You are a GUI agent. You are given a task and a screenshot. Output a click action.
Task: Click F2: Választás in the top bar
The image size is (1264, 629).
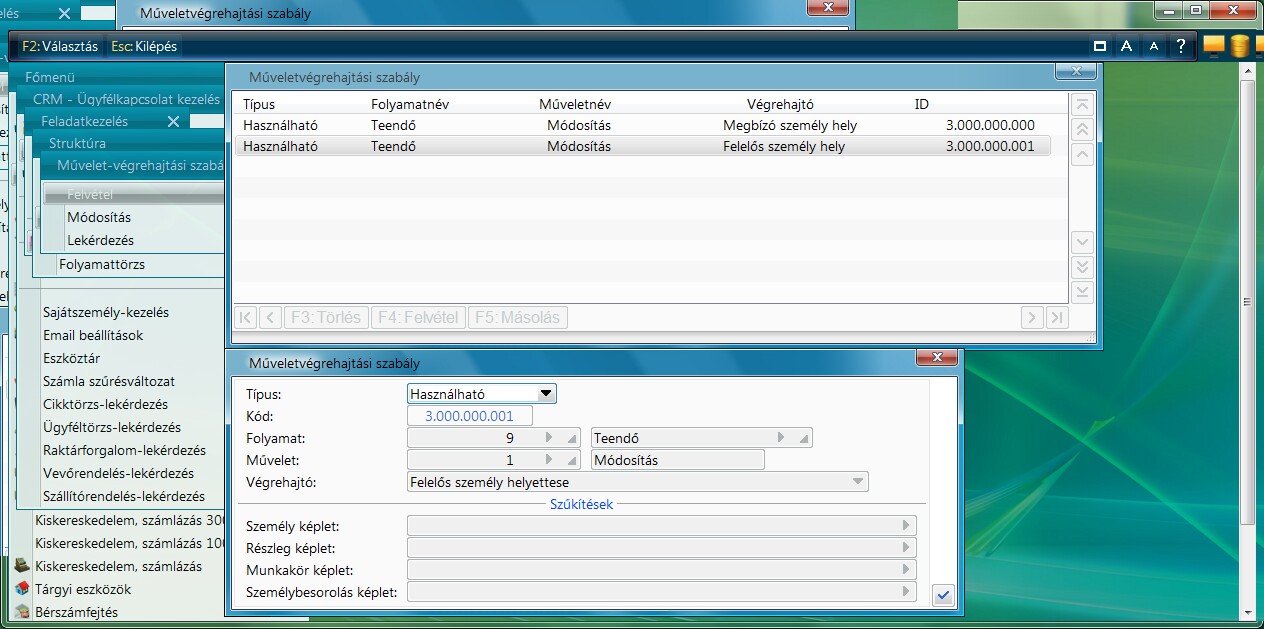60,46
